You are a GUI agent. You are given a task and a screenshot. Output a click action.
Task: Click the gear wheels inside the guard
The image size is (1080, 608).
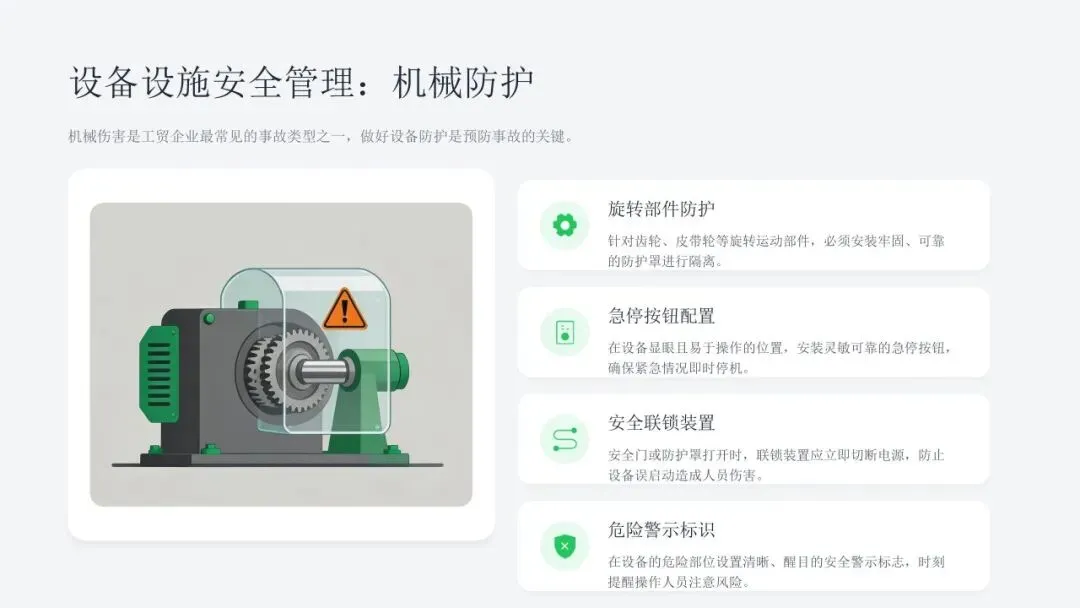284,370
